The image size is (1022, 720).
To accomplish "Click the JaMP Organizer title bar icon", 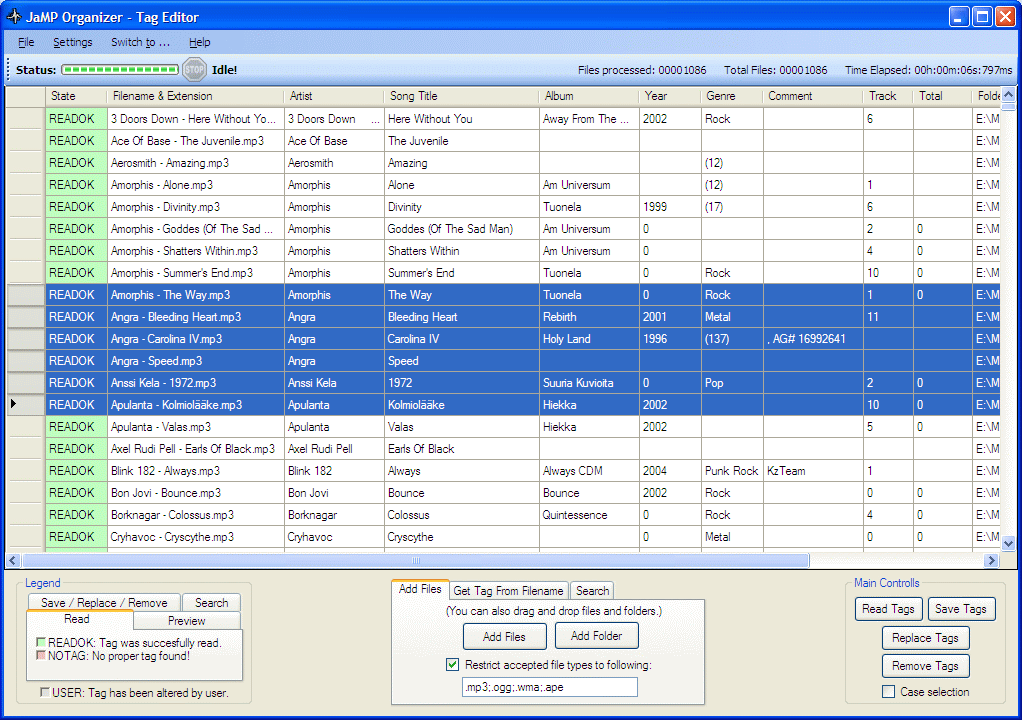I will click(x=14, y=17).
